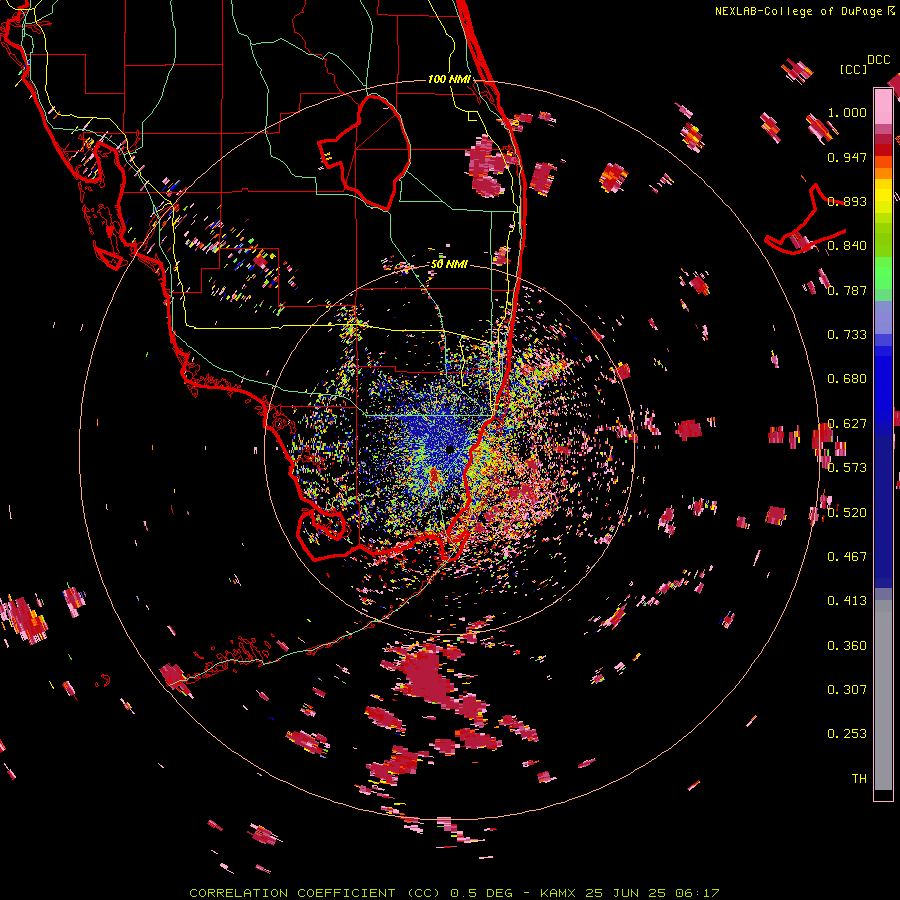Pick the yellow segment of the color bar
Screen dimensions: 900x900
point(883,196)
